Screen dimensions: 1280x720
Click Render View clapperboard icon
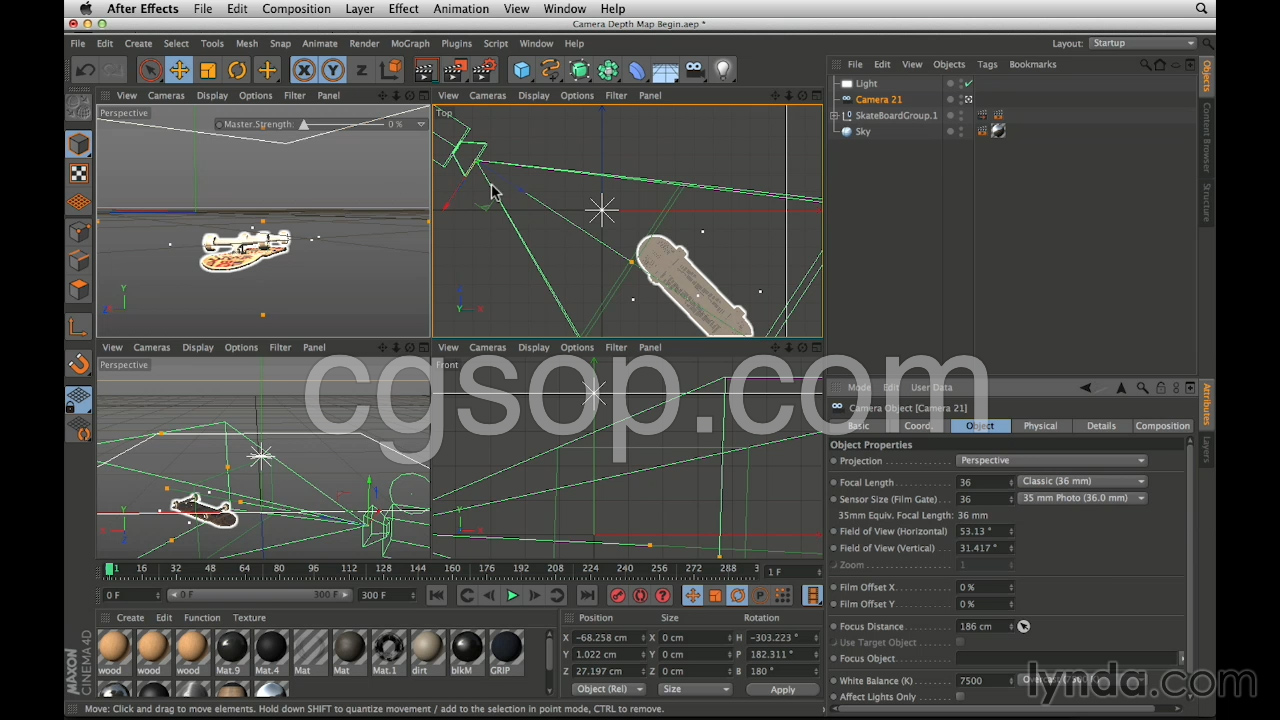(x=425, y=70)
